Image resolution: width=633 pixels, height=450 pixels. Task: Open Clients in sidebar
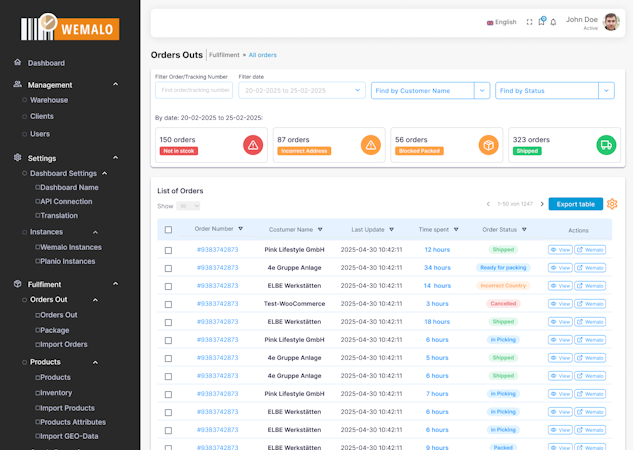click(42, 116)
